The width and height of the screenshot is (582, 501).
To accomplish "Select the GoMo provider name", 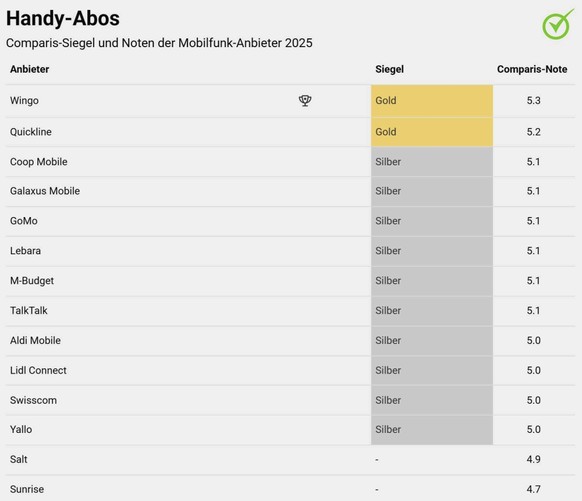I will [x=24, y=221].
